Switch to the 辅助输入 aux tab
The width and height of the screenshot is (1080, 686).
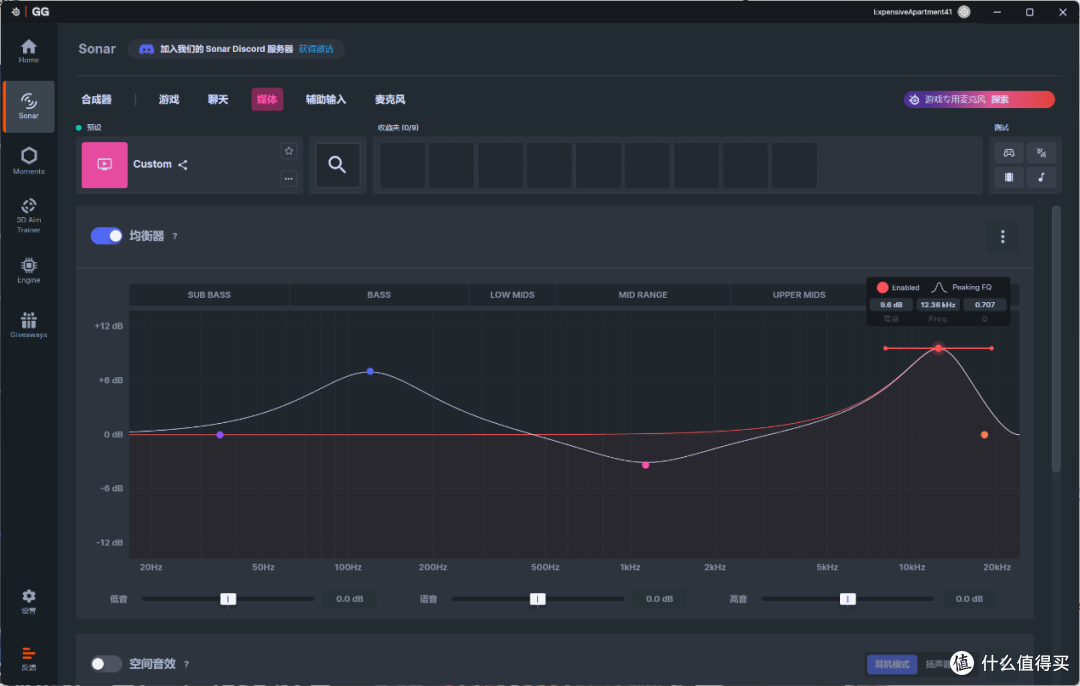coord(326,99)
